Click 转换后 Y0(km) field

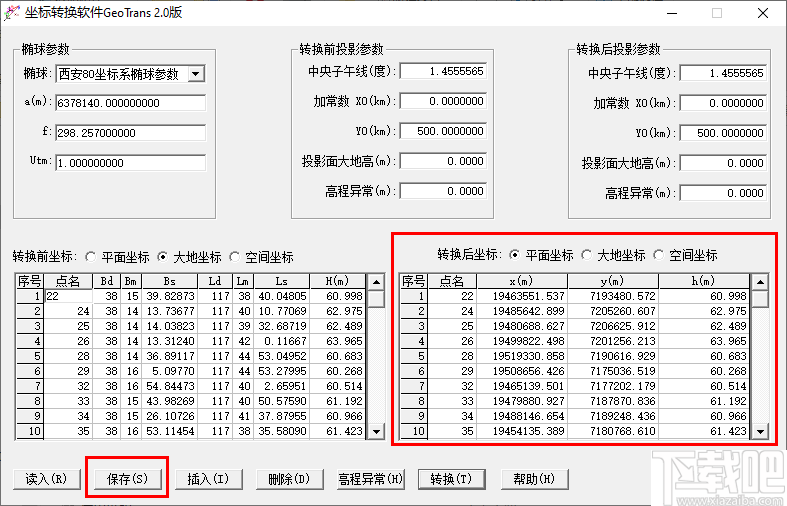point(723,133)
